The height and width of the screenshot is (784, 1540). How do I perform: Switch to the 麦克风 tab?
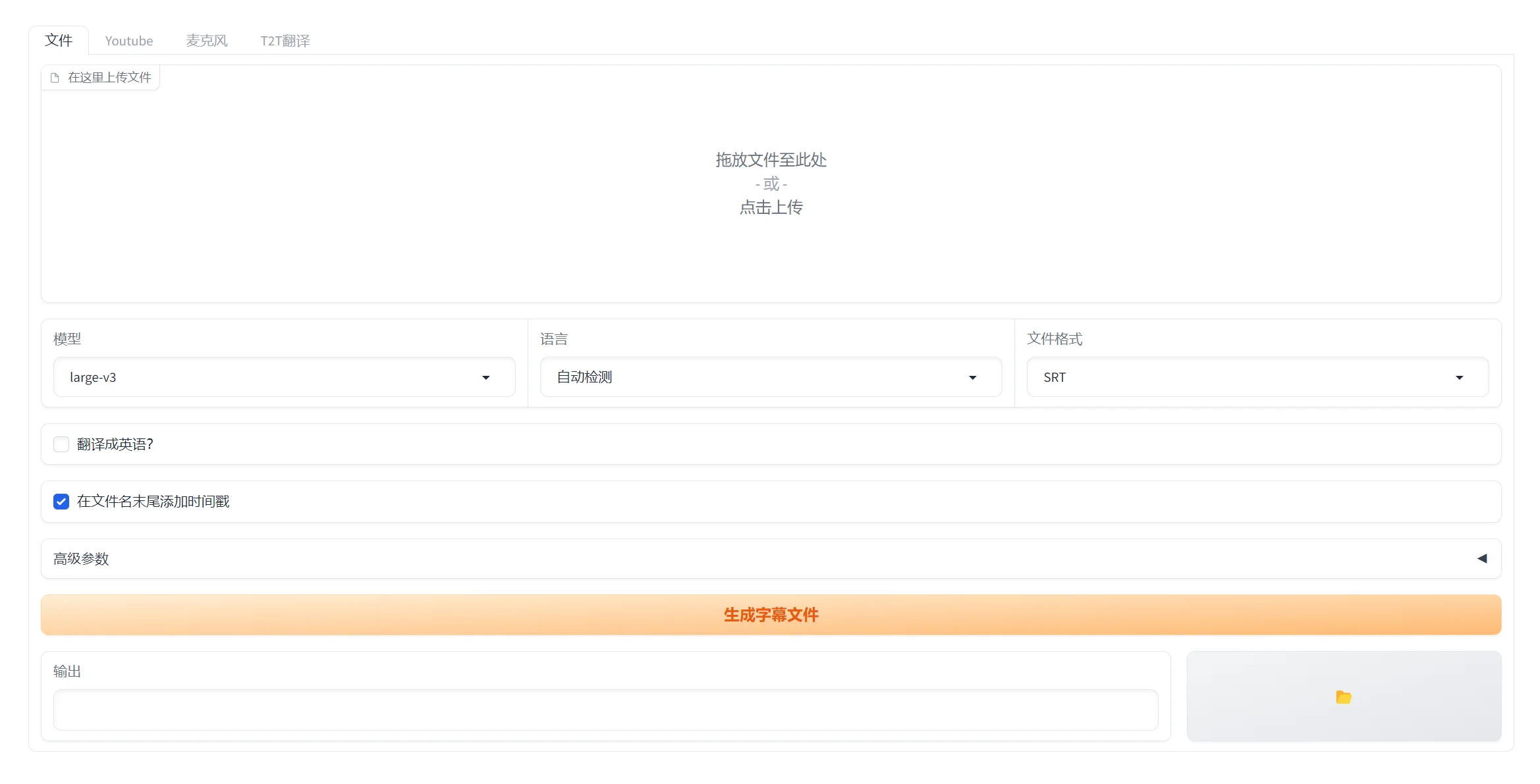pos(207,41)
